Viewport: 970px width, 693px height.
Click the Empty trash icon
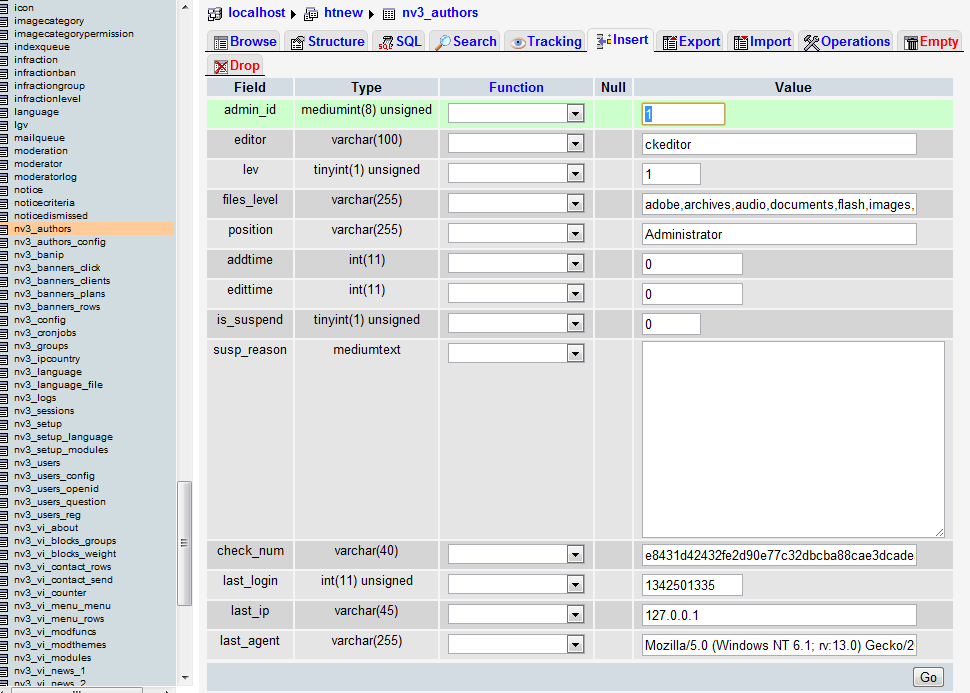point(911,42)
